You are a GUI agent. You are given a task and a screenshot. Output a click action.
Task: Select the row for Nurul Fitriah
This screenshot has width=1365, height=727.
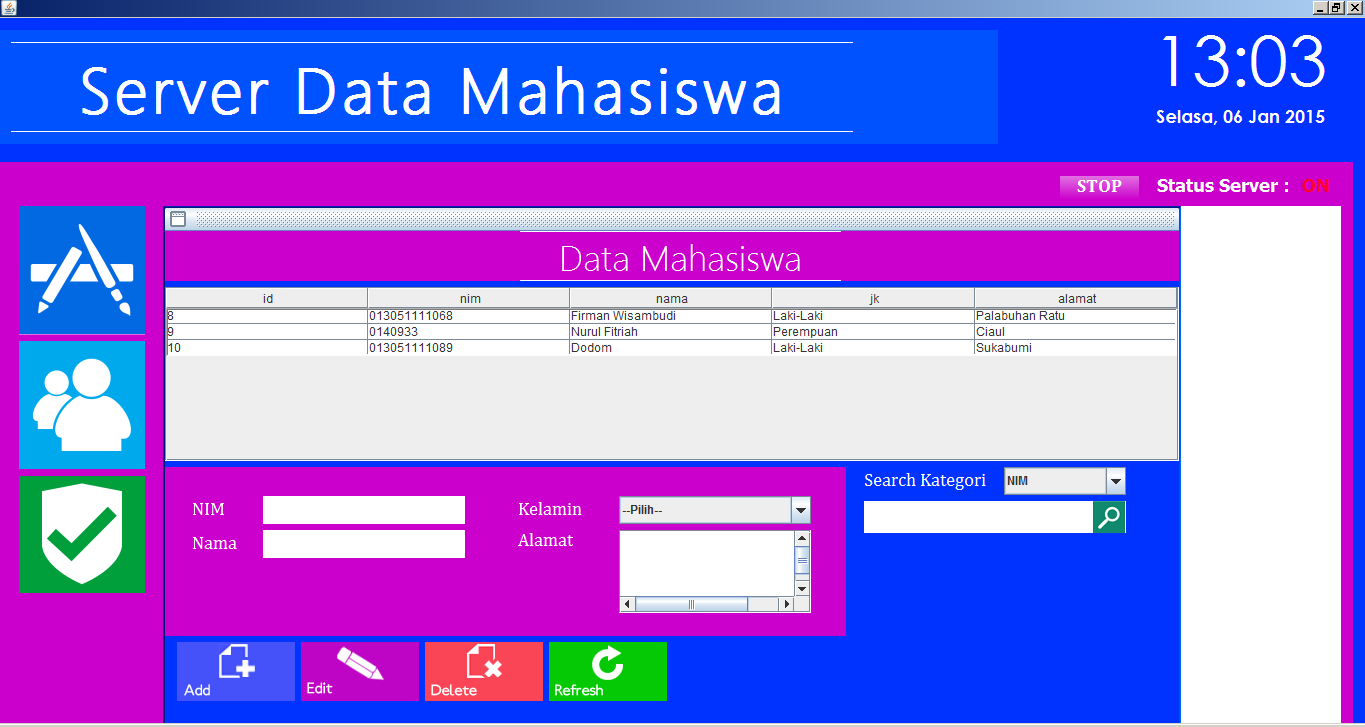671,332
